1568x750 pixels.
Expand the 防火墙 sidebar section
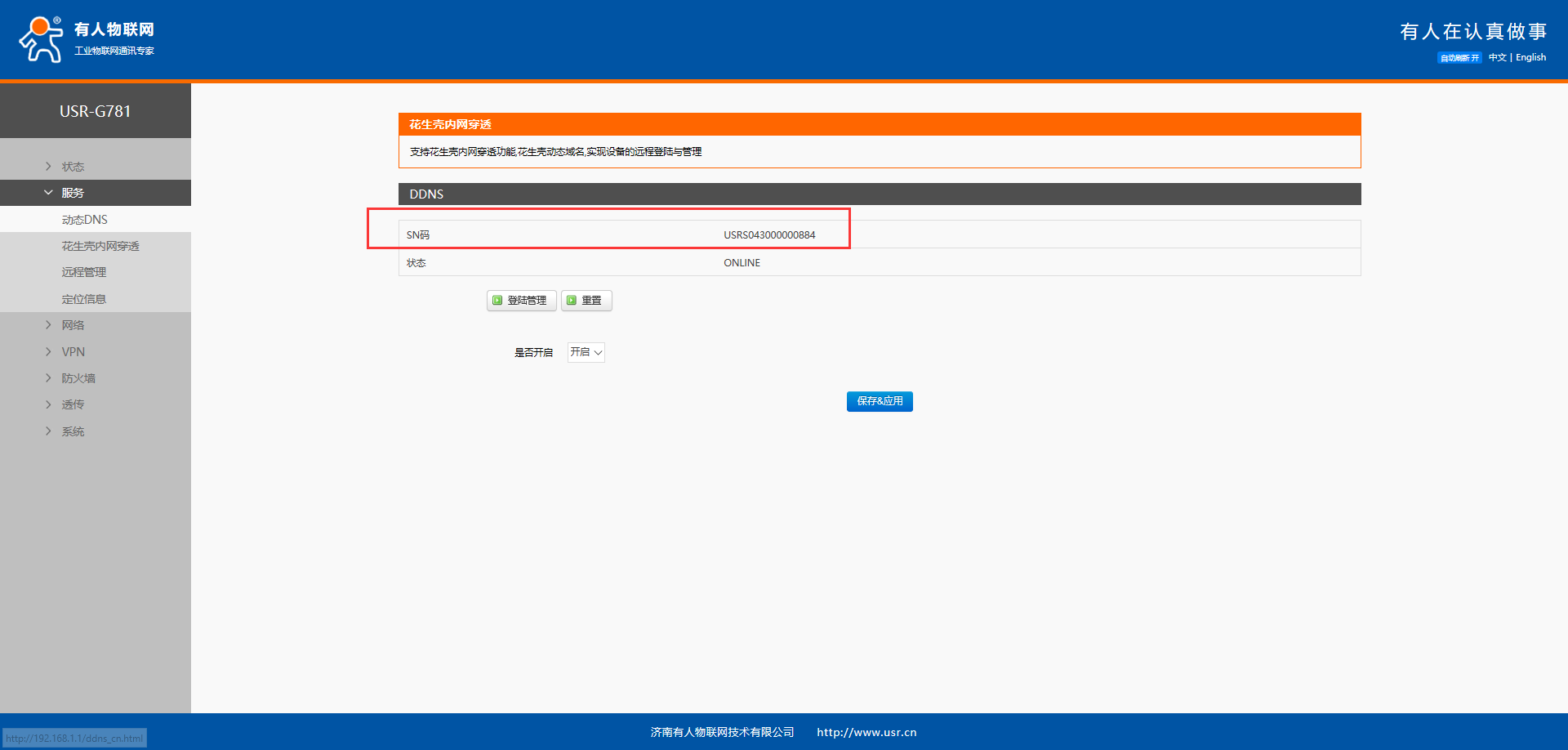(x=78, y=378)
